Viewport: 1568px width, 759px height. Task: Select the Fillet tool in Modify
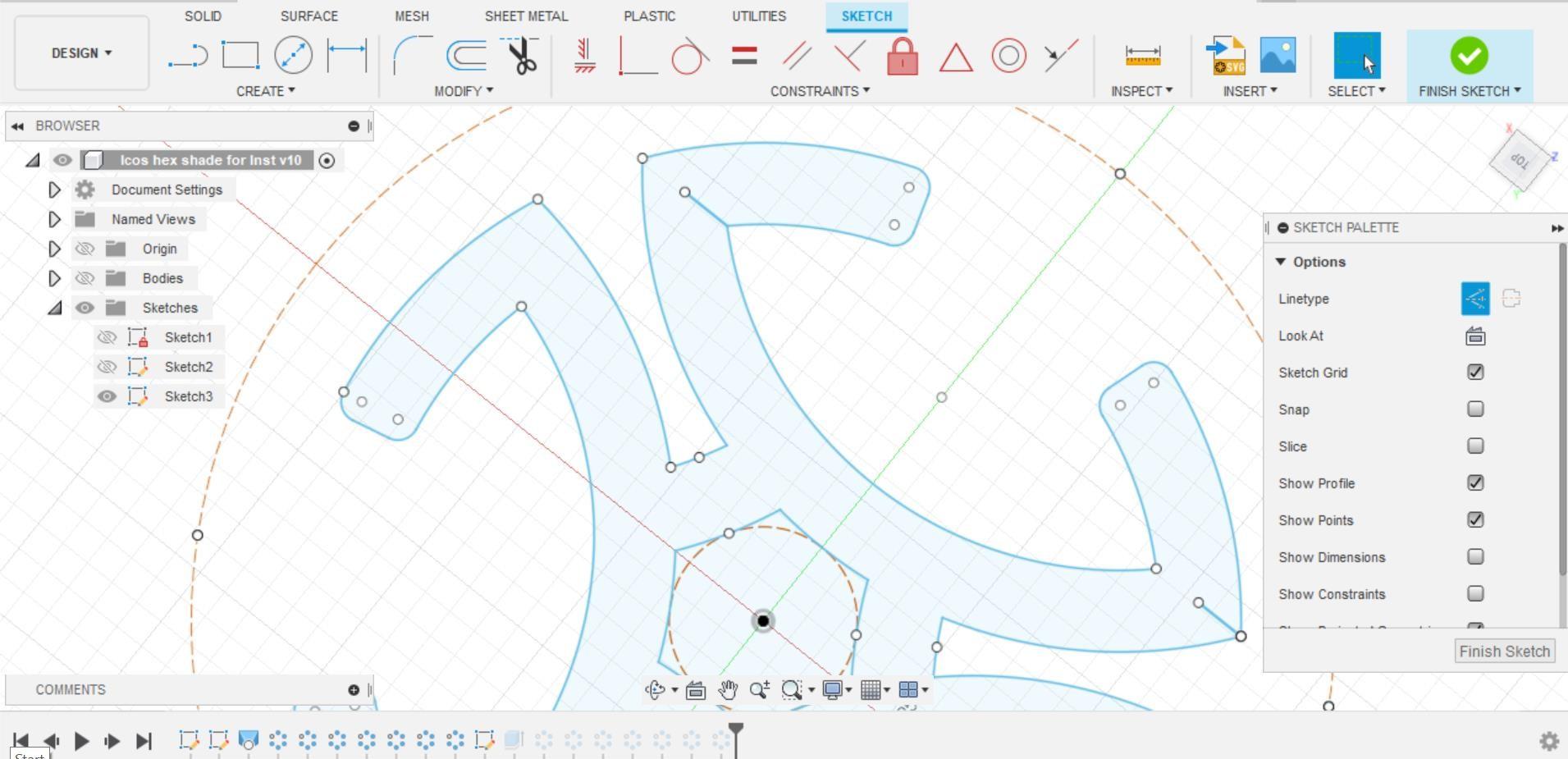pos(413,56)
